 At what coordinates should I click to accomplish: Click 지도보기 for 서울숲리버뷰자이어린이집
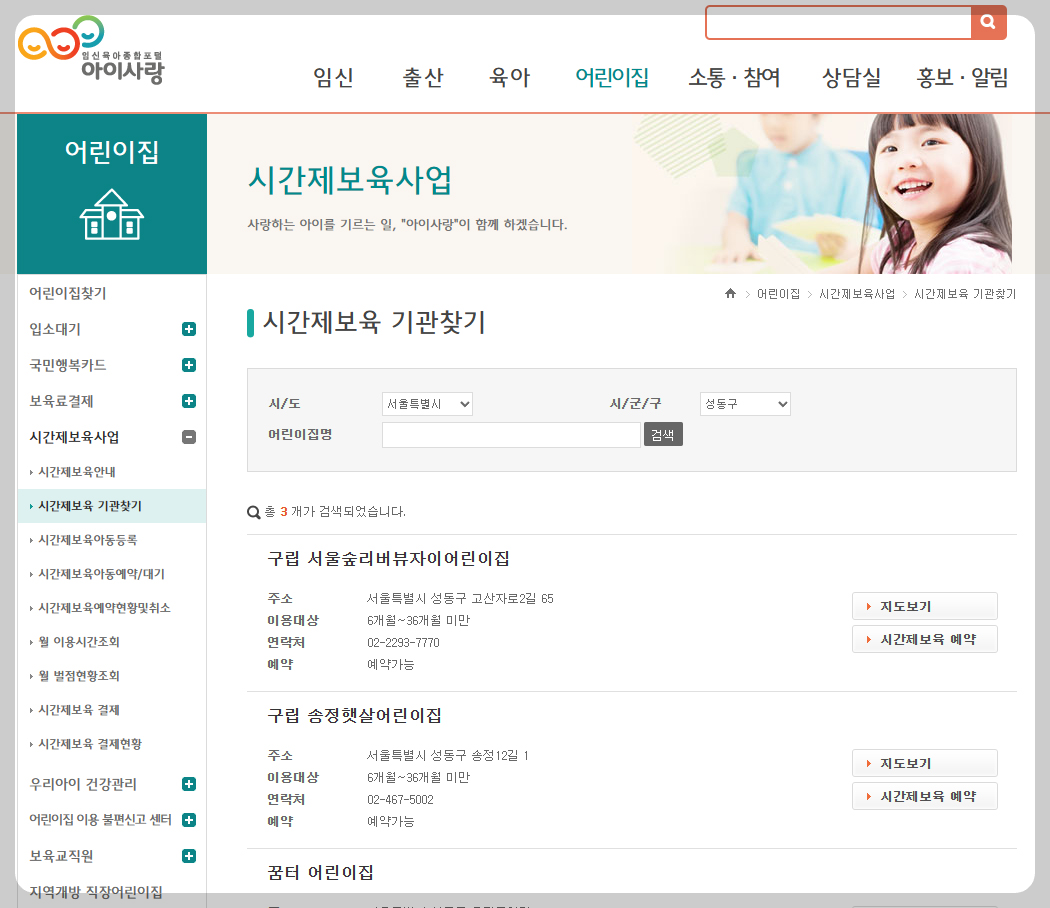(925, 606)
